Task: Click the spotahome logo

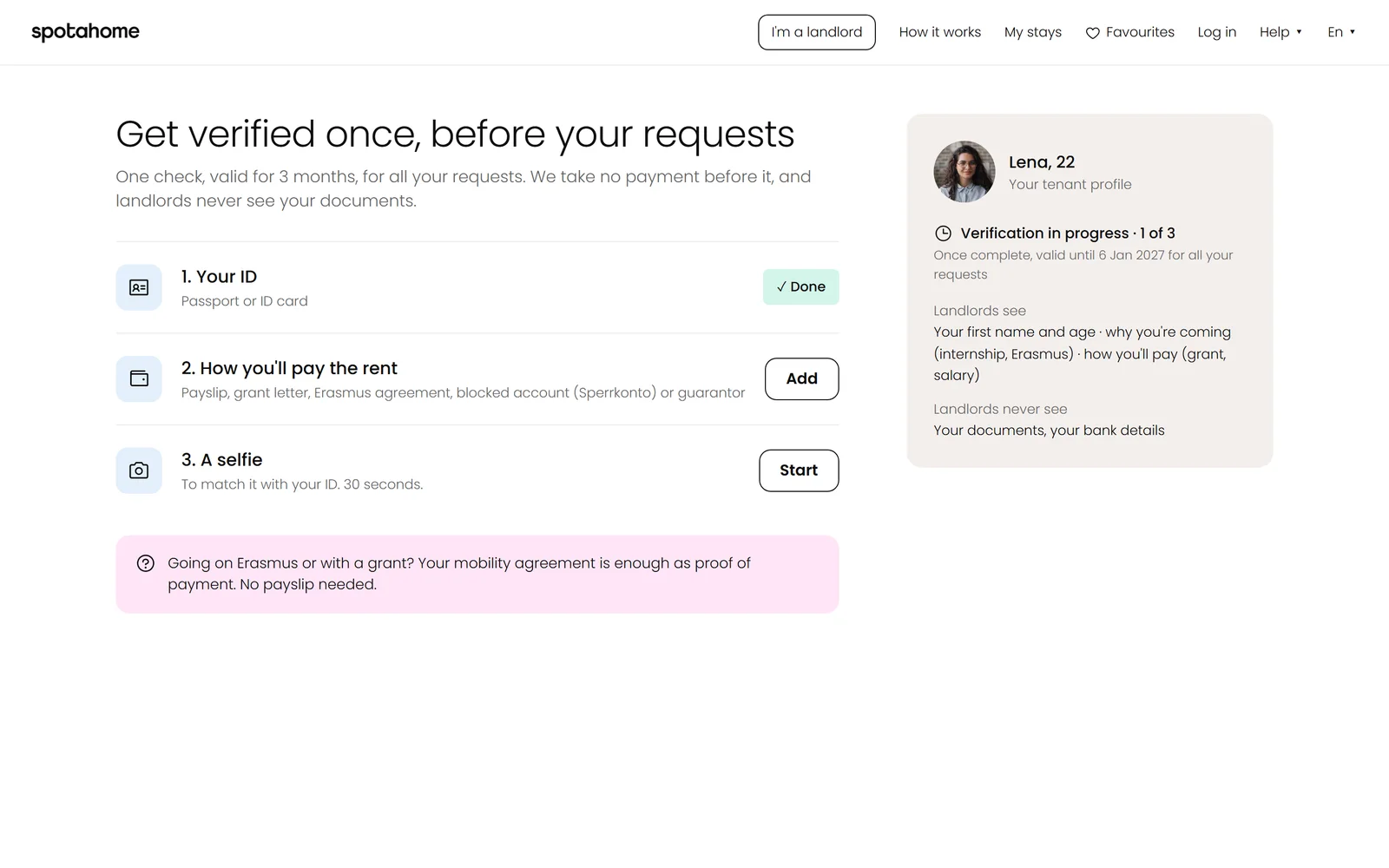Action: point(85,32)
